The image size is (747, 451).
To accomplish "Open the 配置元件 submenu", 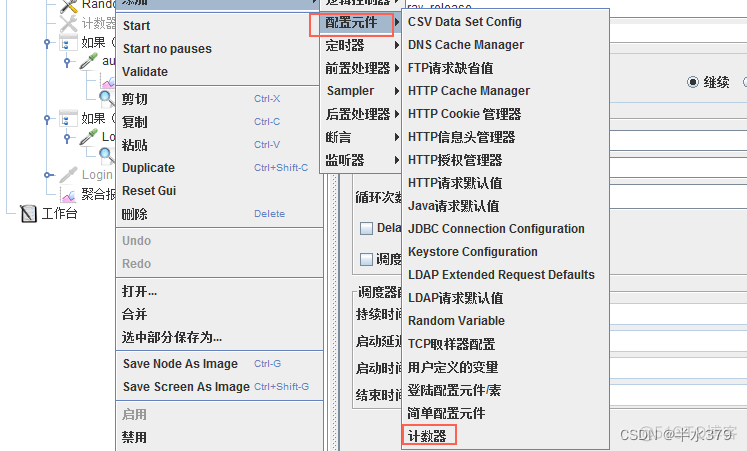I will [361, 22].
